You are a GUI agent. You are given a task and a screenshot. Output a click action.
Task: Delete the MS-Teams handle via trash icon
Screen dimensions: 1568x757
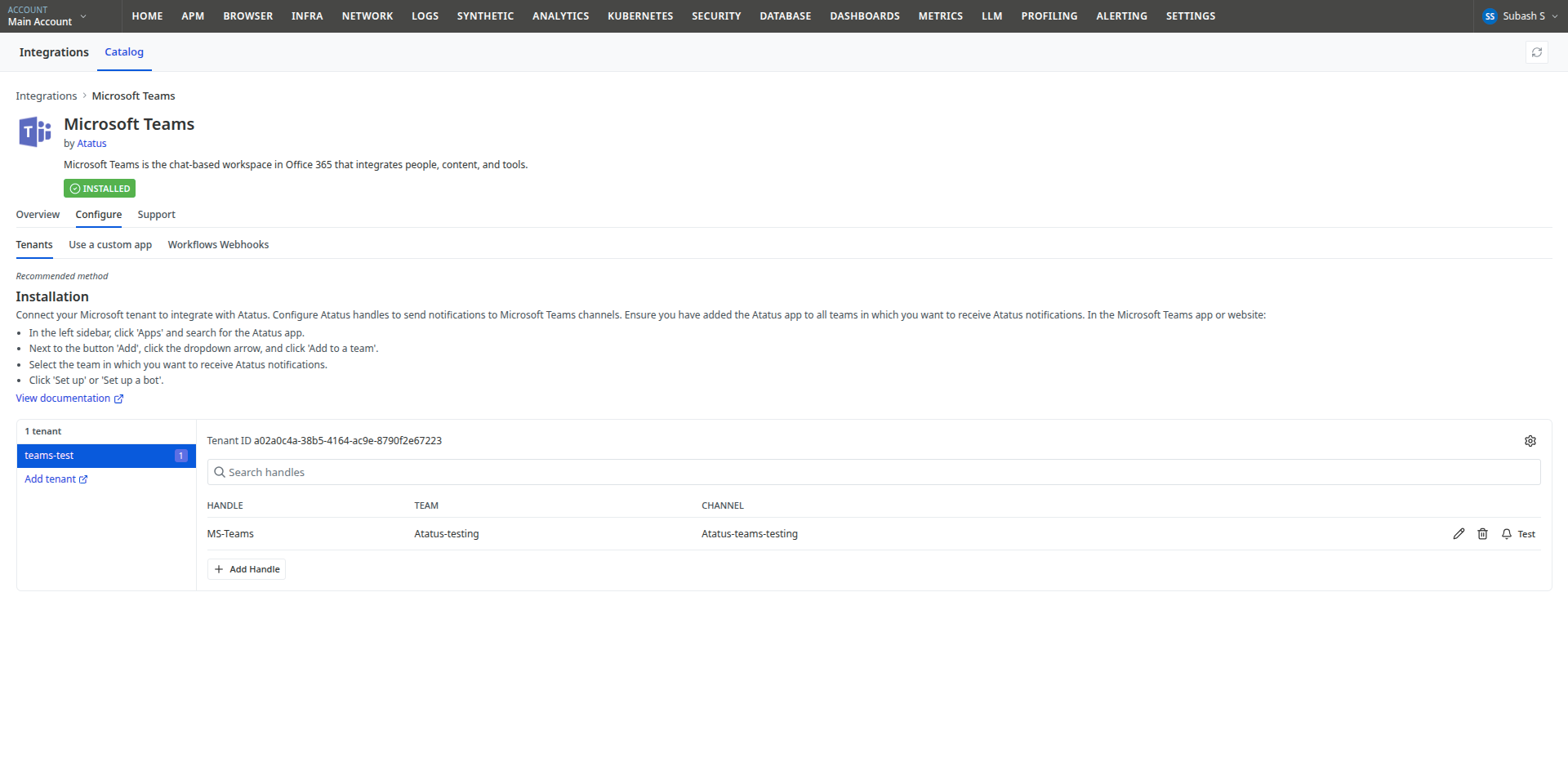click(x=1482, y=534)
